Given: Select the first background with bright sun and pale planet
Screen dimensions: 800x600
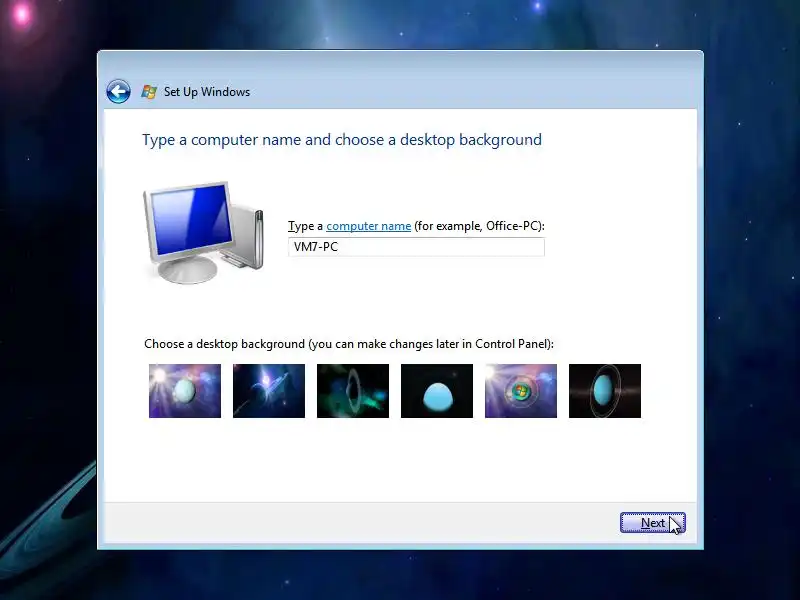Looking at the screenshot, I should coord(185,391).
